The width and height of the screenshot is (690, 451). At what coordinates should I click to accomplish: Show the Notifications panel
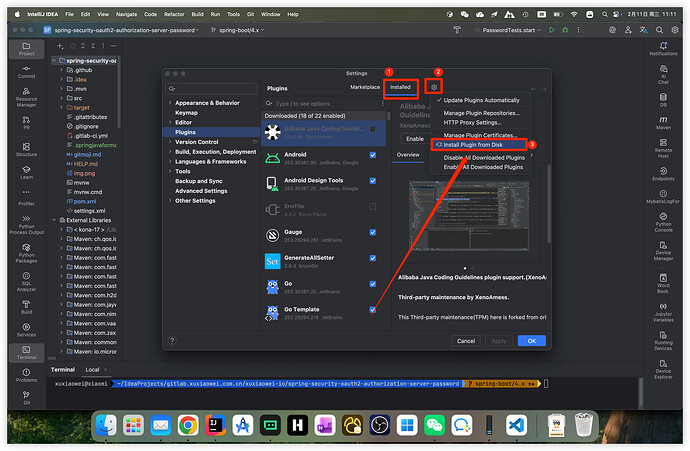663,47
